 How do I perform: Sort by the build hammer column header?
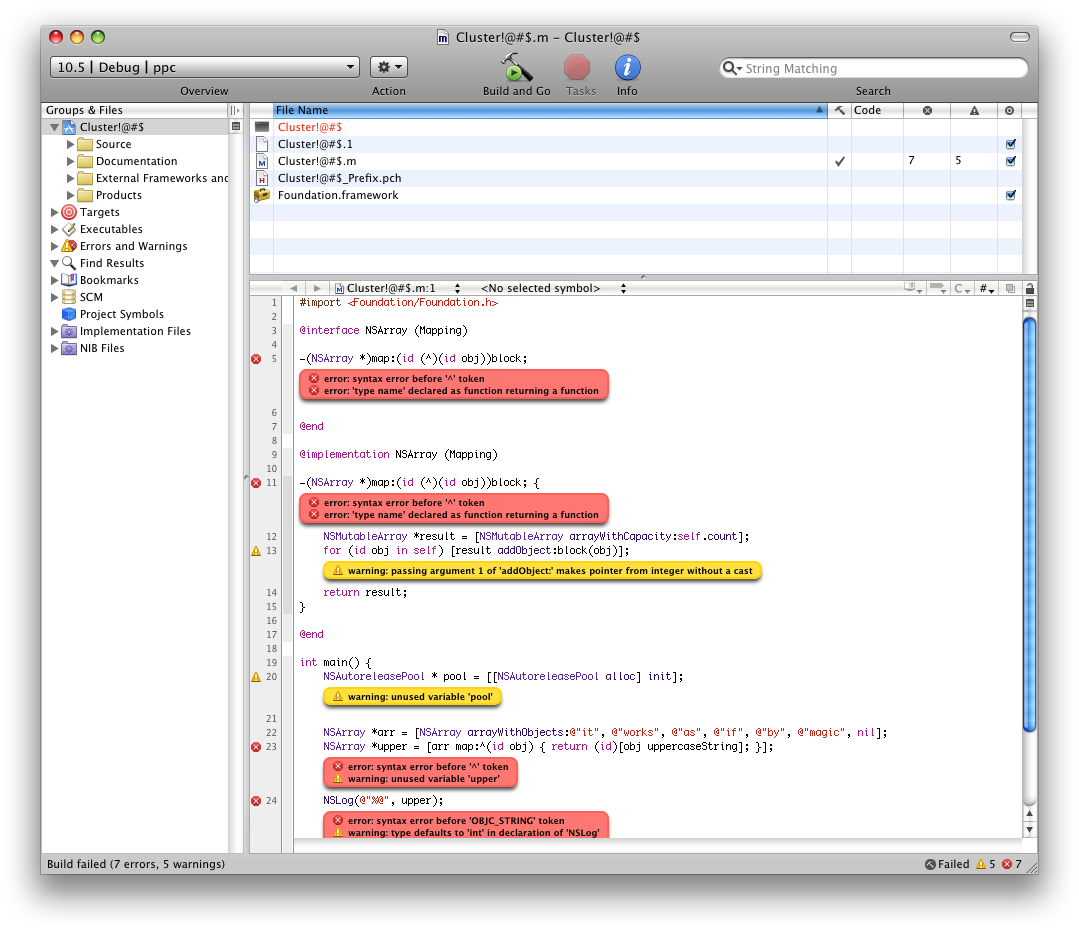(840, 110)
